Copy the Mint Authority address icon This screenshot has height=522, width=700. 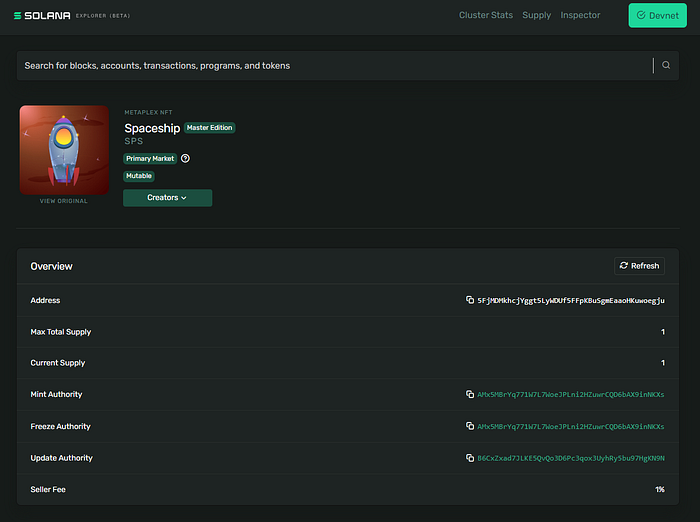click(x=470, y=395)
